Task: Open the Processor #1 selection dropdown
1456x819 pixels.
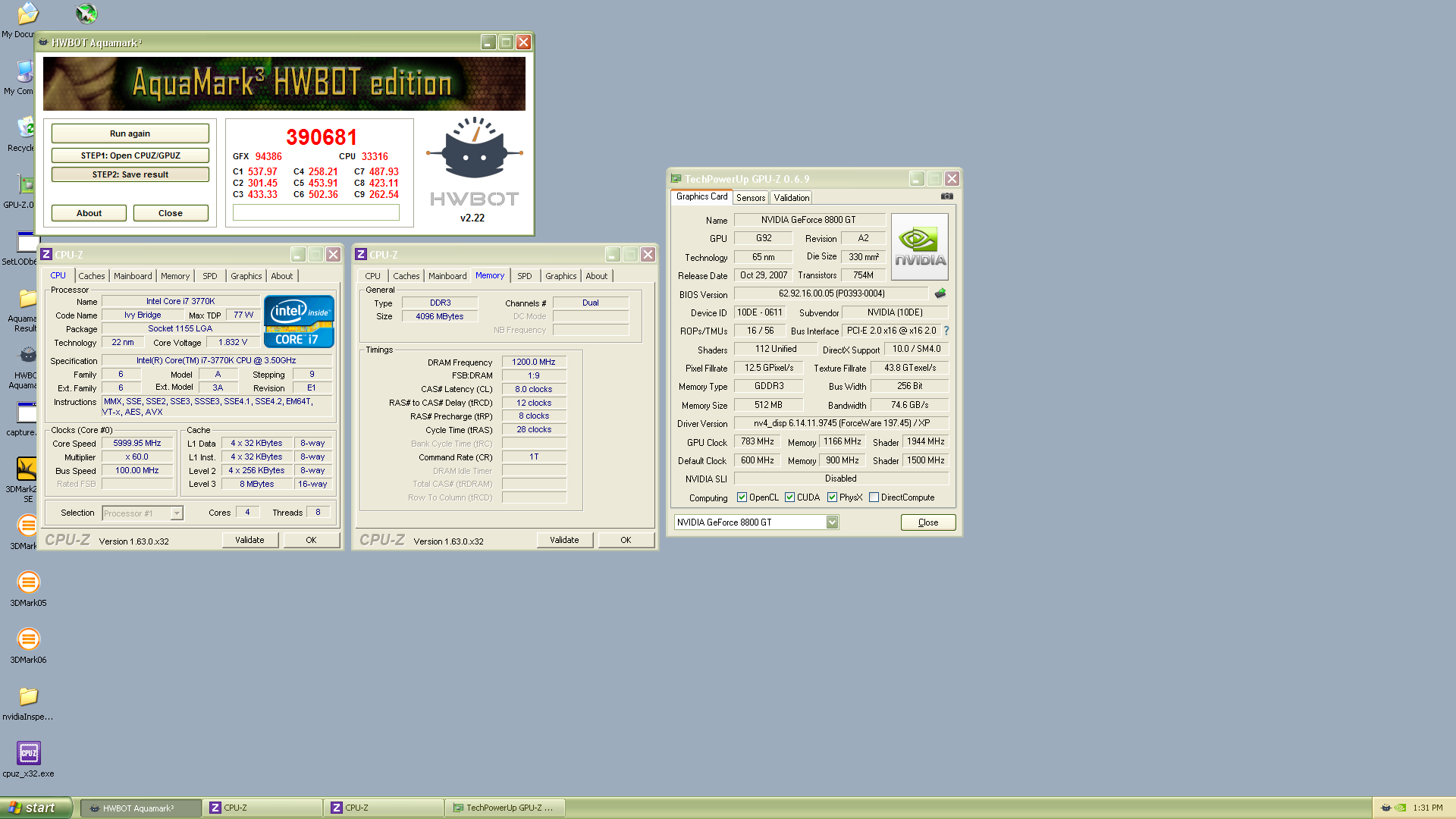Action: coord(143,513)
